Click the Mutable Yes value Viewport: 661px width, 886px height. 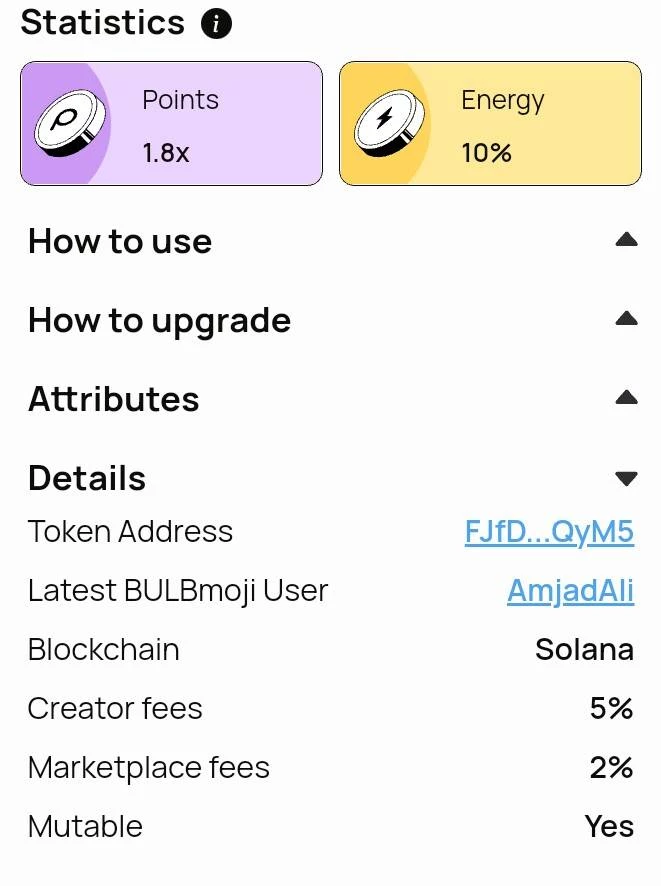tap(610, 826)
